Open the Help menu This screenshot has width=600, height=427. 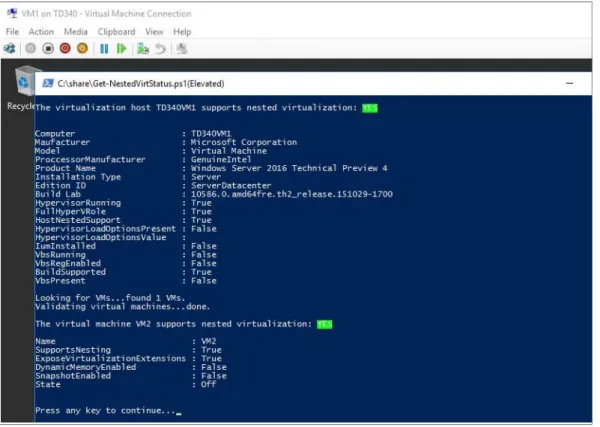[x=182, y=32]
